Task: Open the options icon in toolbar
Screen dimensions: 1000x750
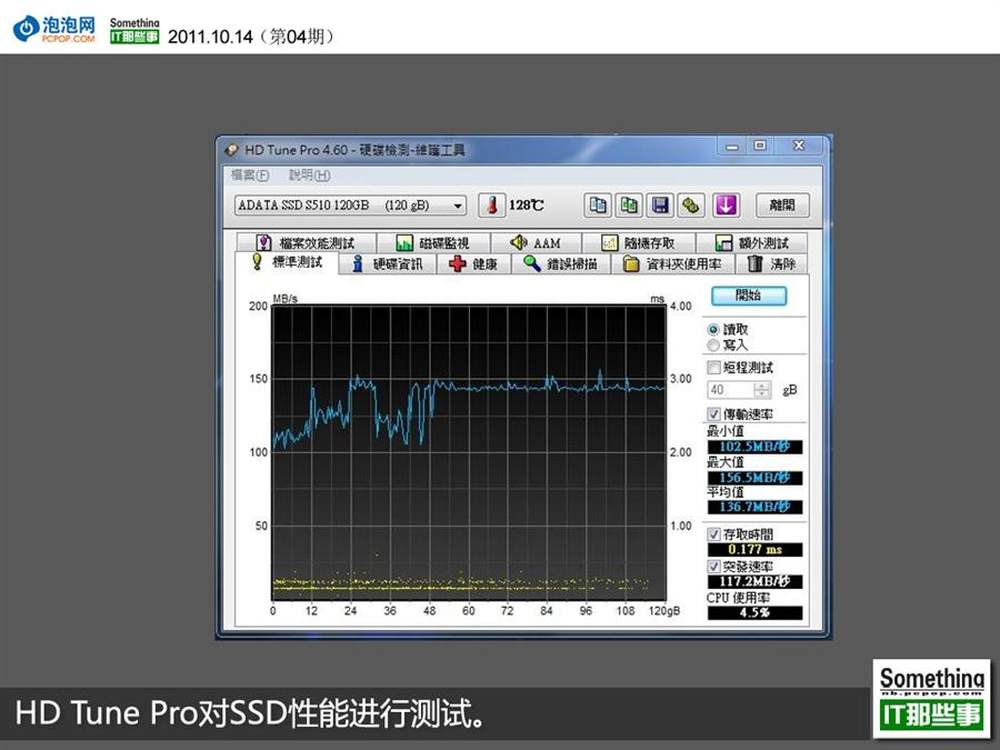Action: coord(691,205)
